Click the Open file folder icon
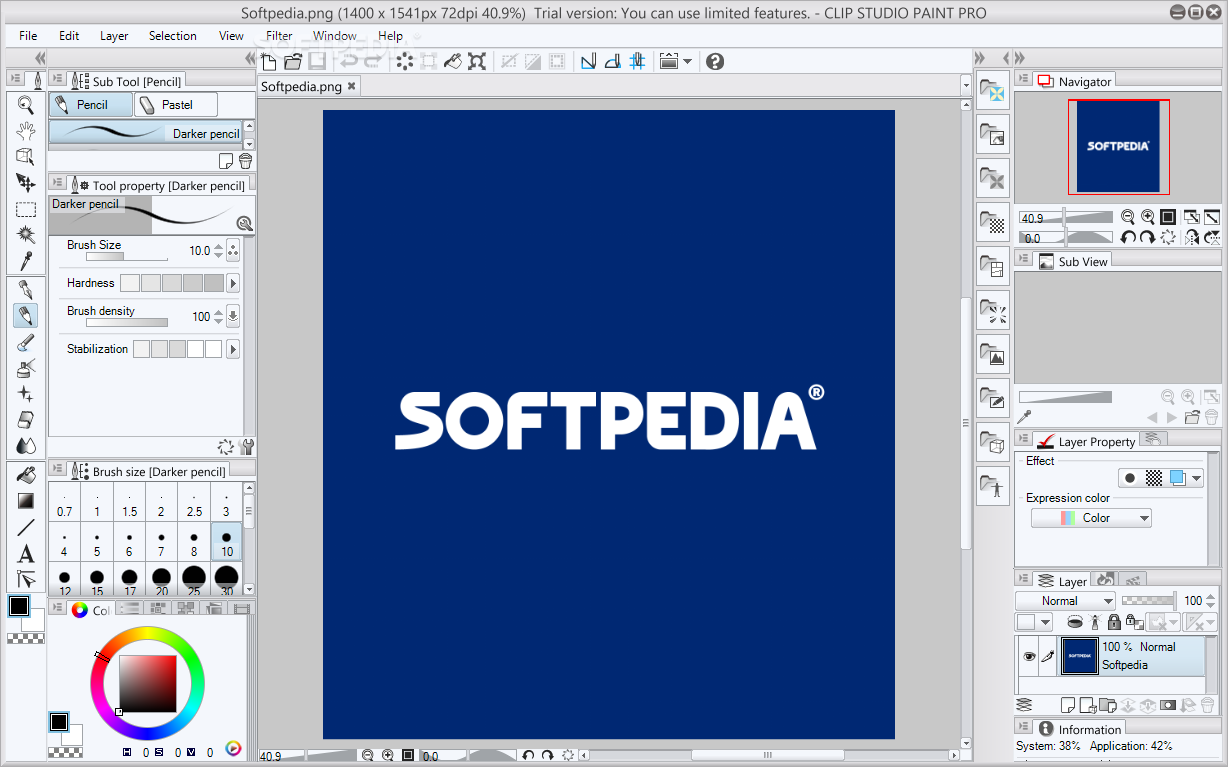This screenshot has height=767, width=1228. click(x=293, y=61)
